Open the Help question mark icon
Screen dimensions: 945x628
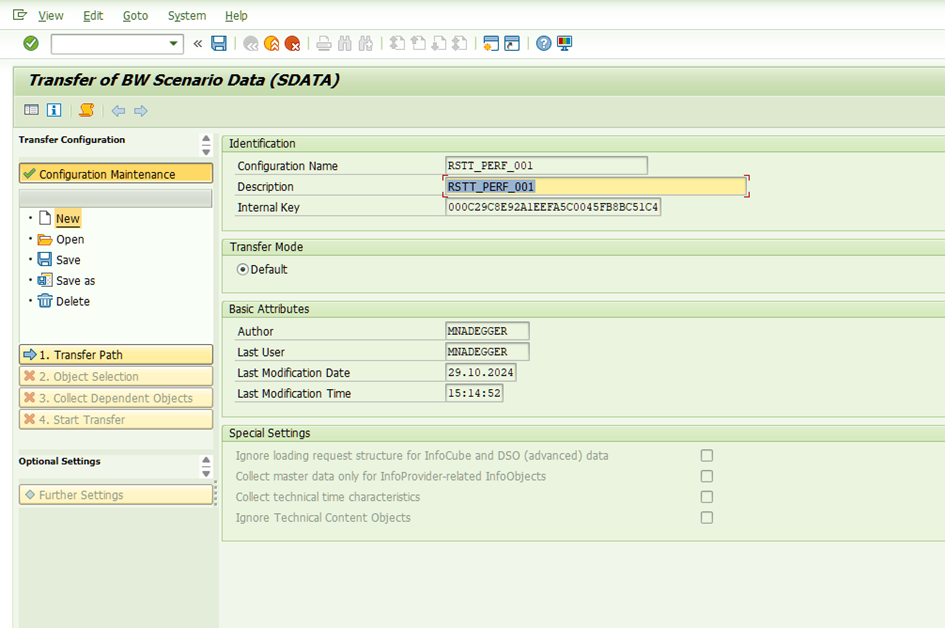(543, 43)
